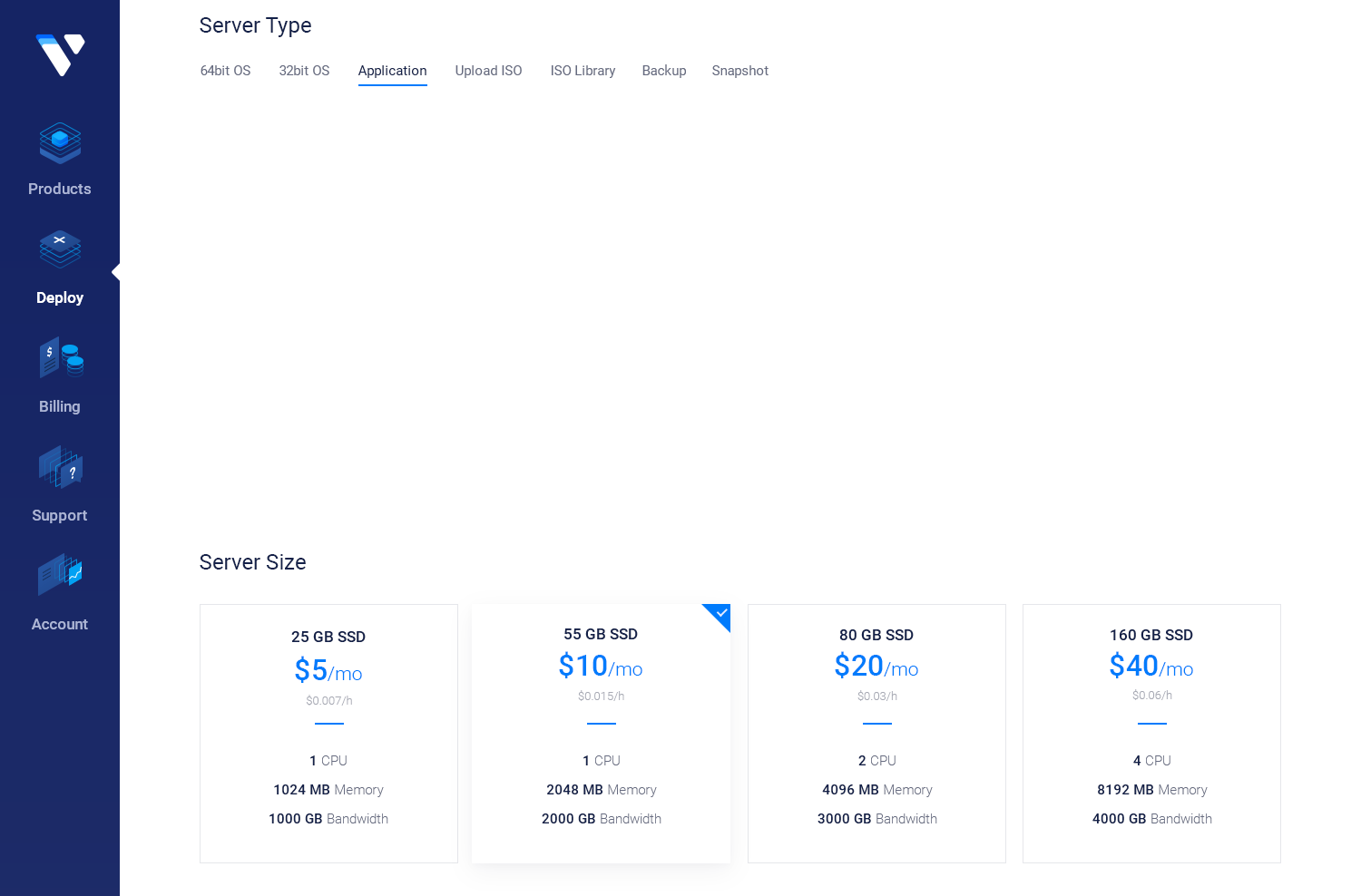Screen dimensions: 1361x896
Task: Click the $5/mo price
Action: tap(328, 671)
